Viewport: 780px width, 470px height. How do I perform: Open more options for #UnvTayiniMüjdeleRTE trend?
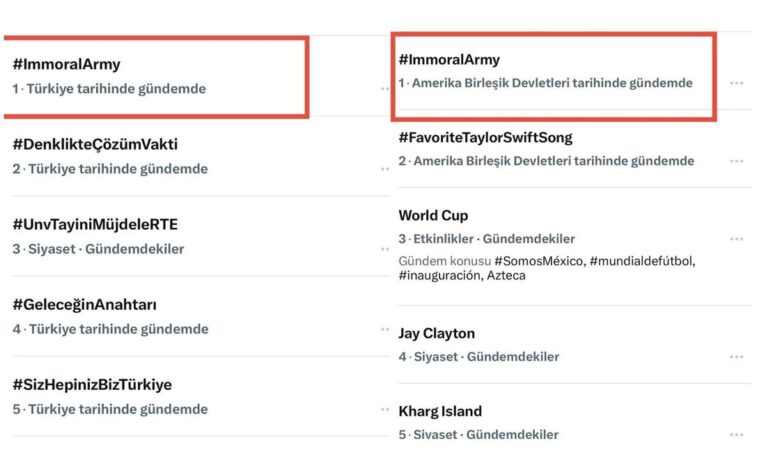385,249
